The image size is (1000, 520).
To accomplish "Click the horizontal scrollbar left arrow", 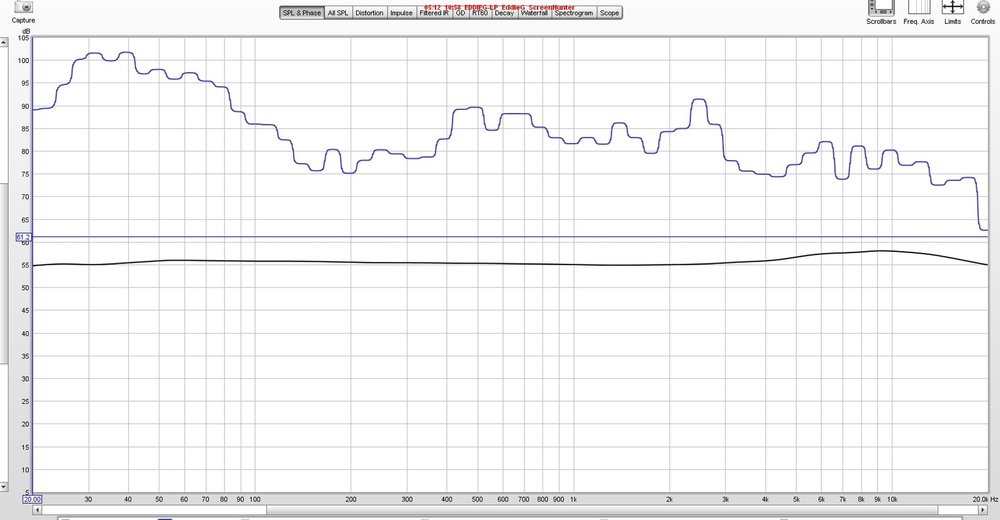I will tap(37, 510).
